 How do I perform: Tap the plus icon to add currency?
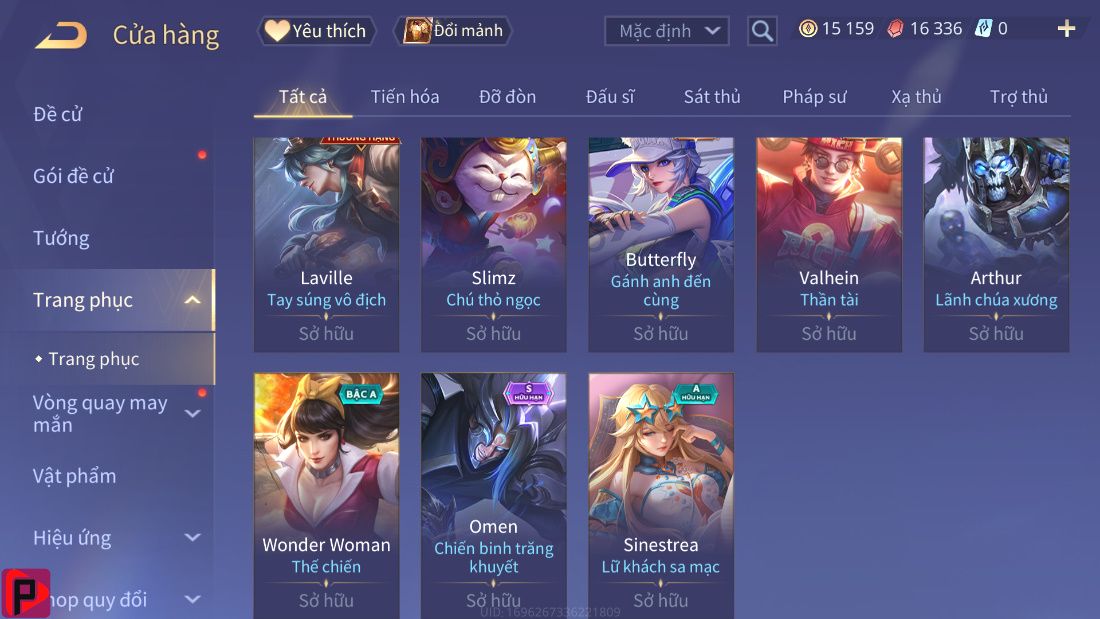pos(1066,29)
